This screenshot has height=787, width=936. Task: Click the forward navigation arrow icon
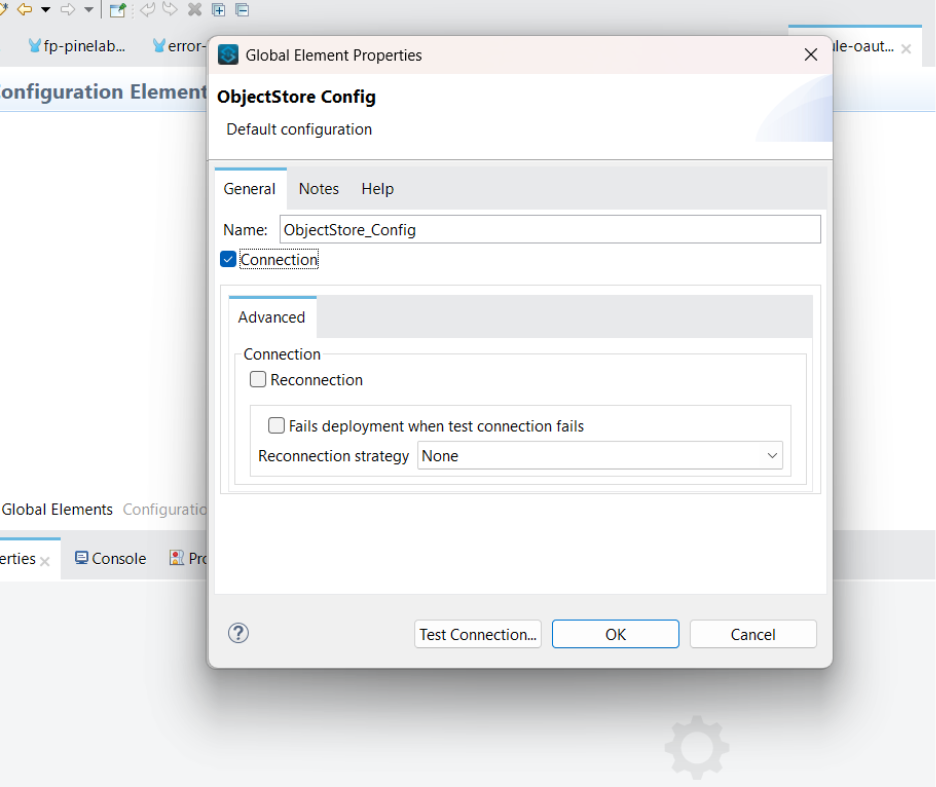(x=65, y=10)
